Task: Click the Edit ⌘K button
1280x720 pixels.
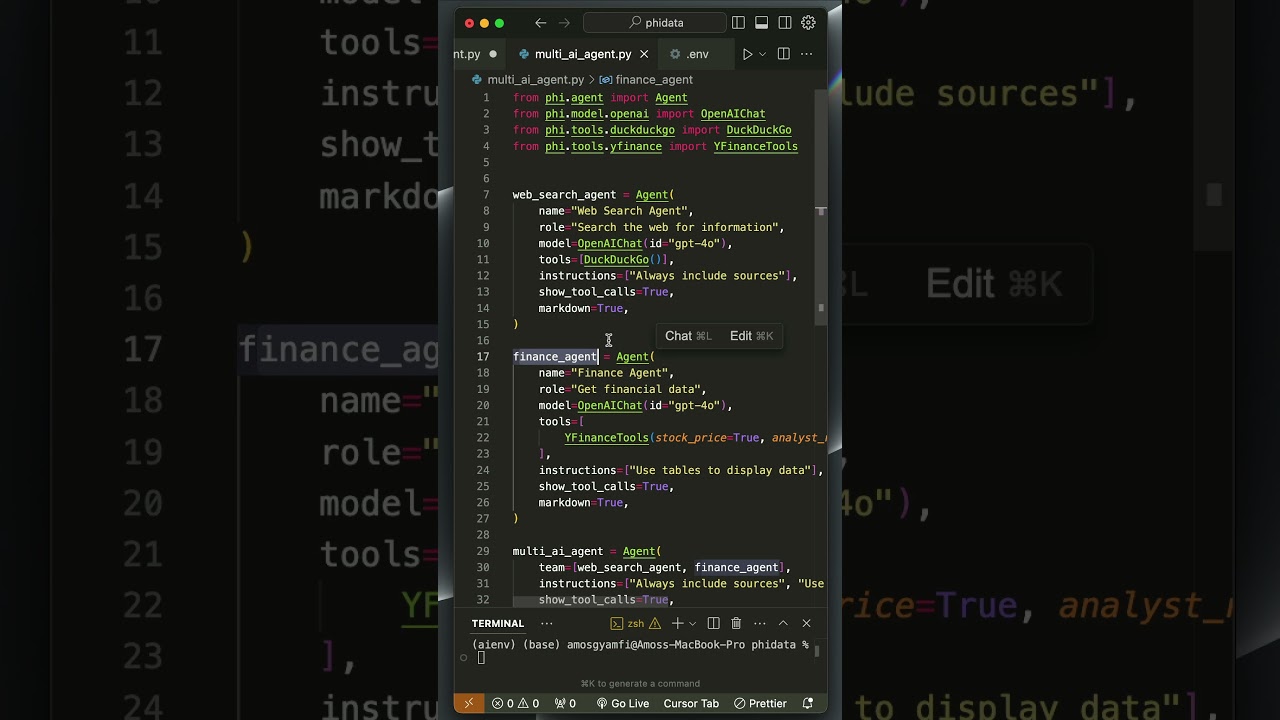Action: (x=751, y=336)
